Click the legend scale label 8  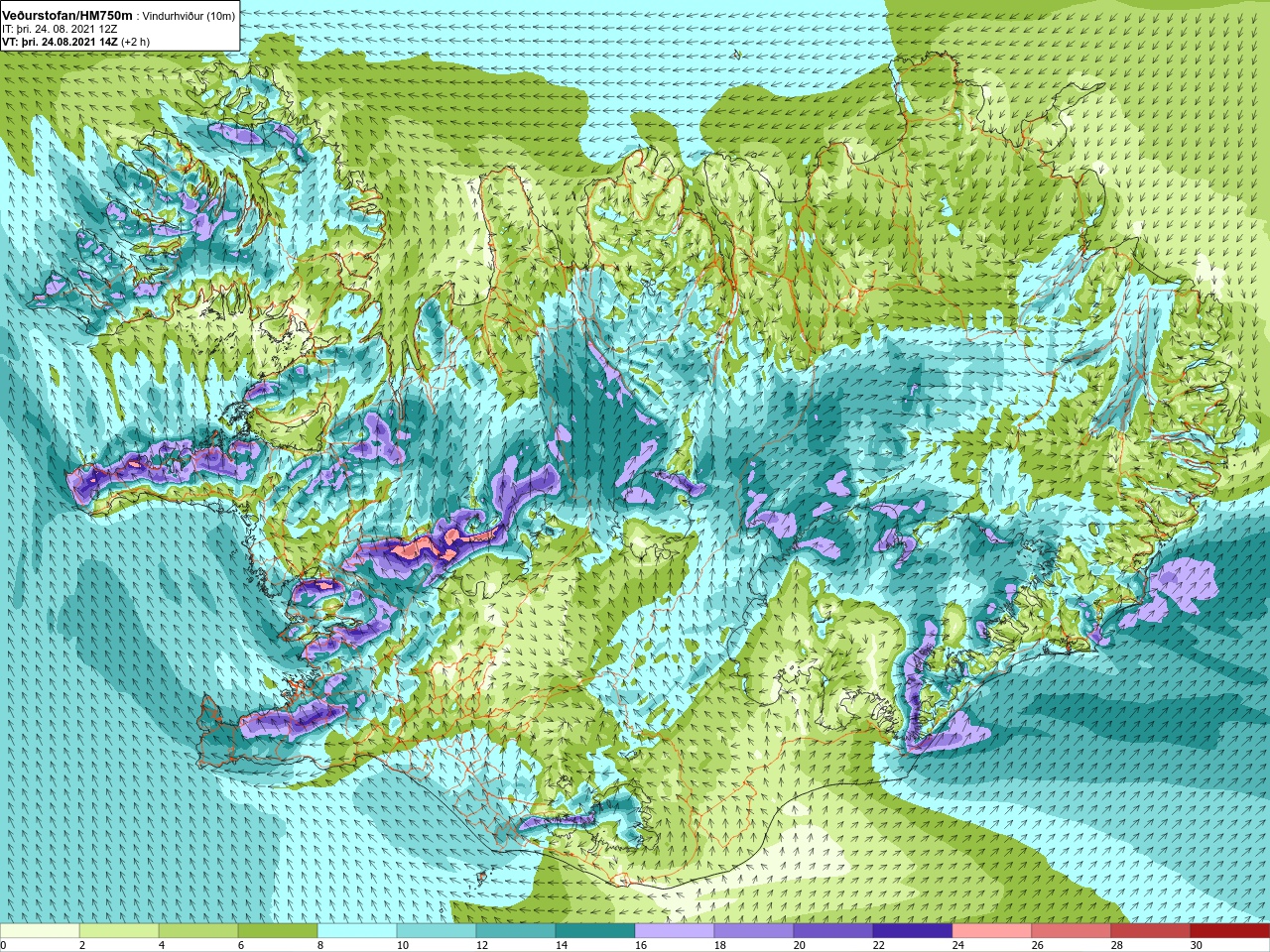pos(320,945)
